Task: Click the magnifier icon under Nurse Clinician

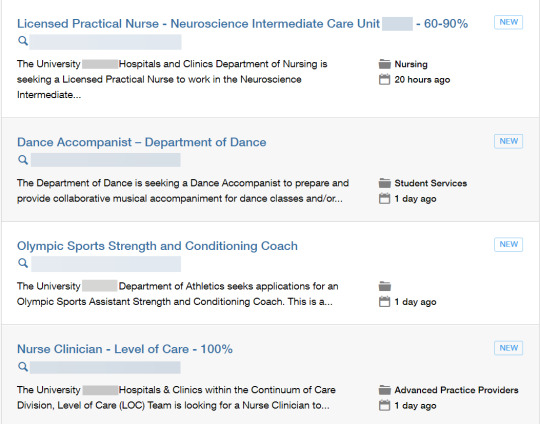Action: coord(23,367)
